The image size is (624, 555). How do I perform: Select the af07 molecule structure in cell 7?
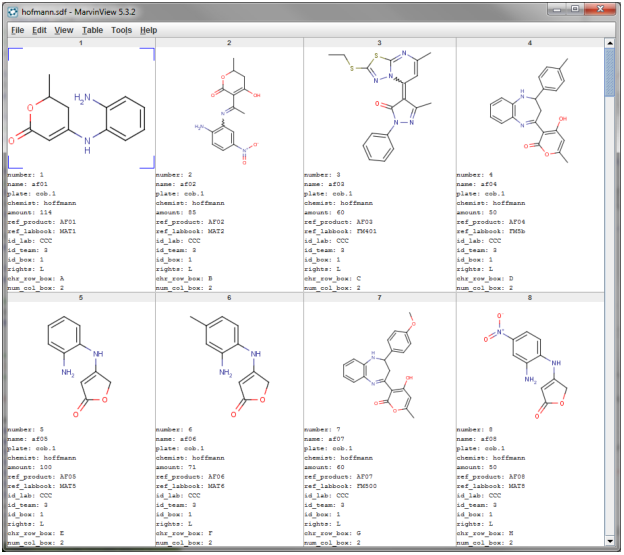click(x=380, y=364)
